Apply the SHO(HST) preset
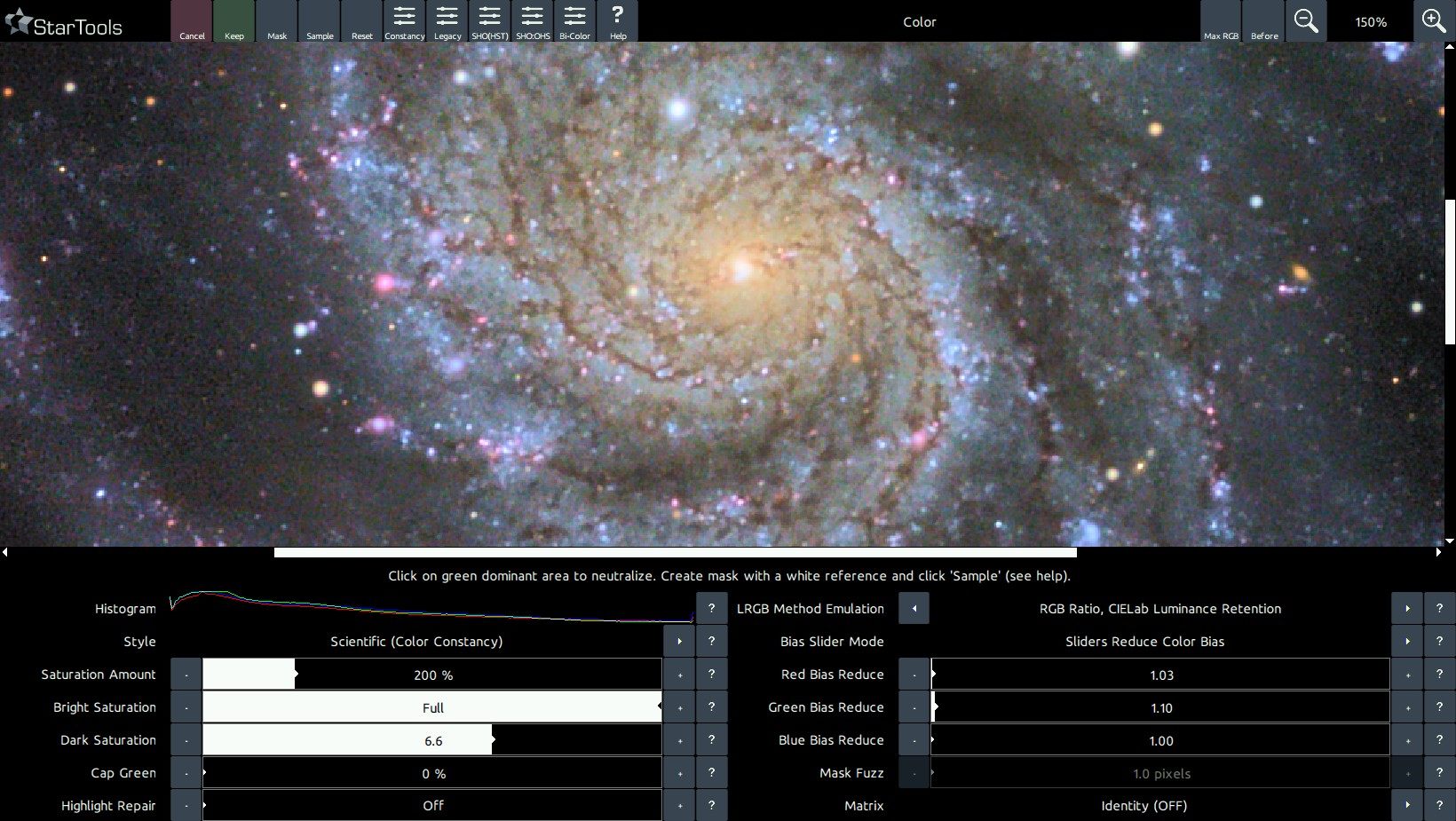Screen dimensions: 1456x821 tap(489, 21)
